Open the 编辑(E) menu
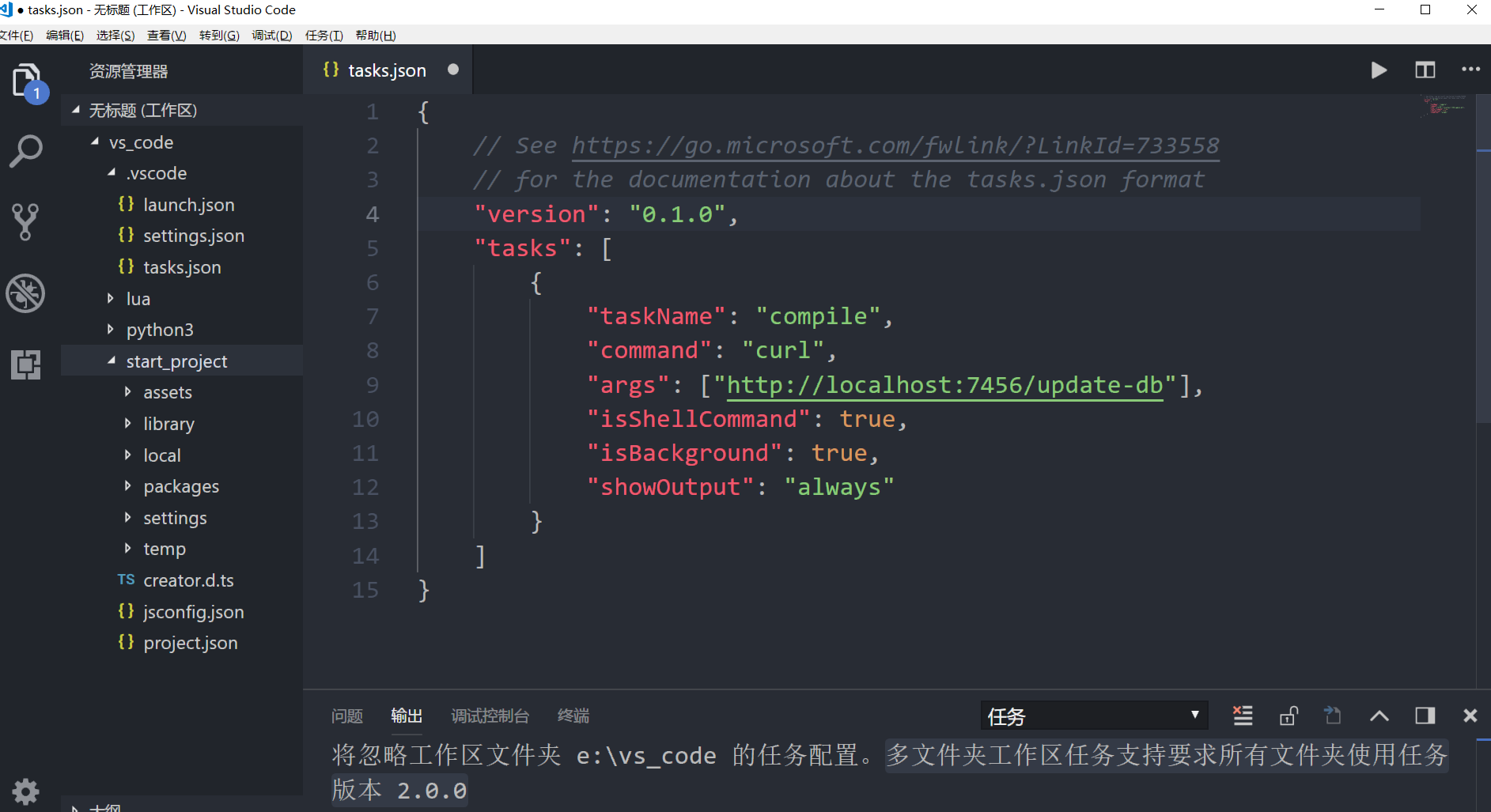Viewport: 1491px width, 812px height. tap(65, 36)
